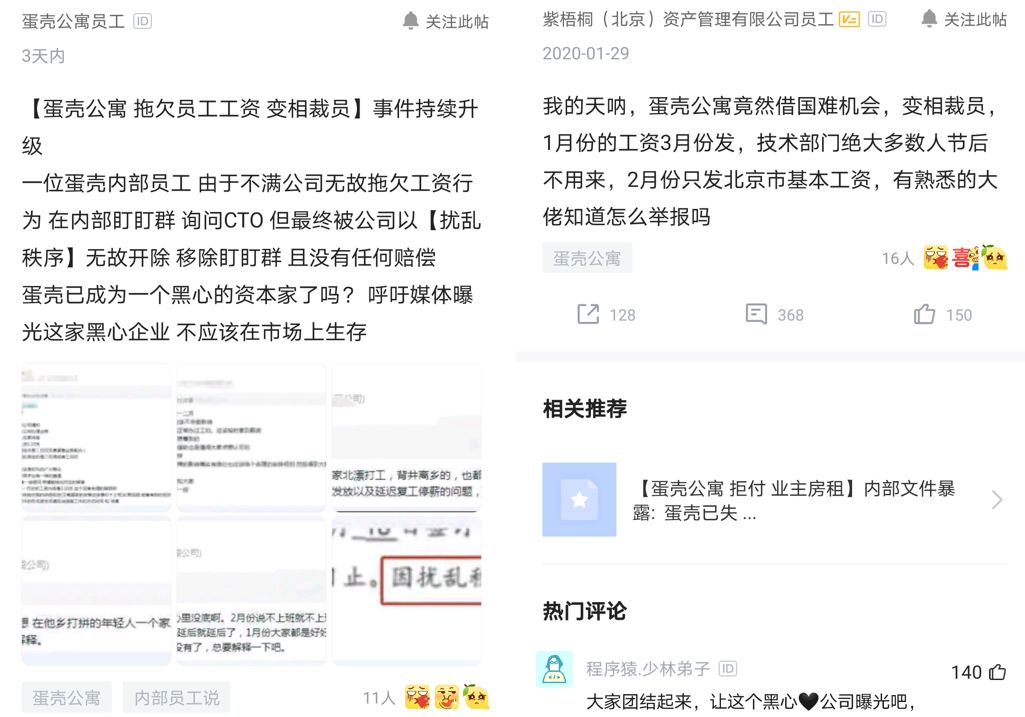Select the 蛋壳公寓 tag under left post
Screen dimensions: 1025x717
[66, 698]
